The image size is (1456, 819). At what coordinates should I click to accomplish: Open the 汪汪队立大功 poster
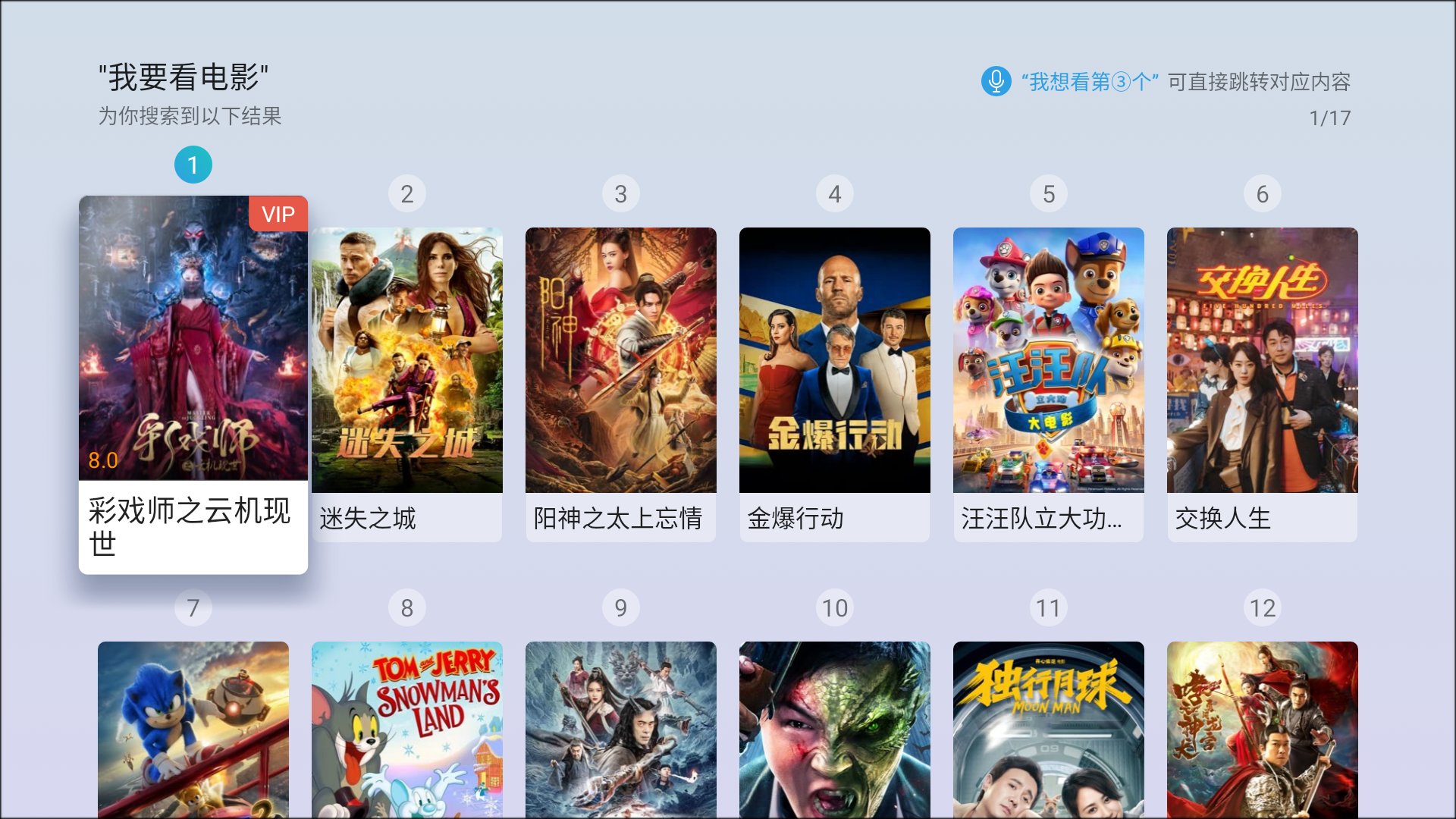tap(1049, 360)
